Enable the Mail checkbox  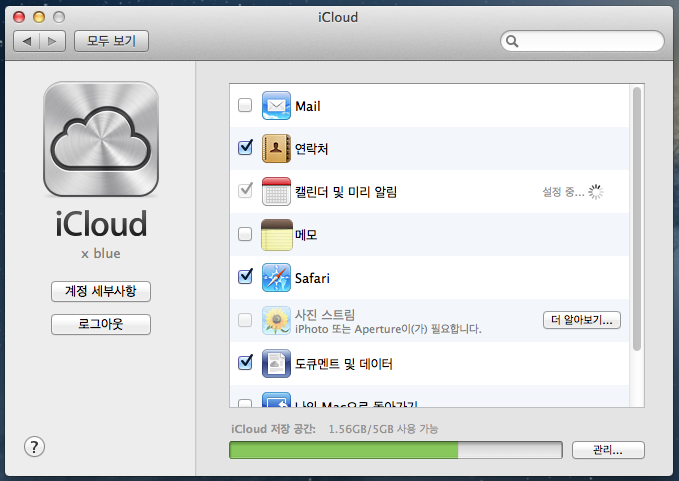pos(245,105)
